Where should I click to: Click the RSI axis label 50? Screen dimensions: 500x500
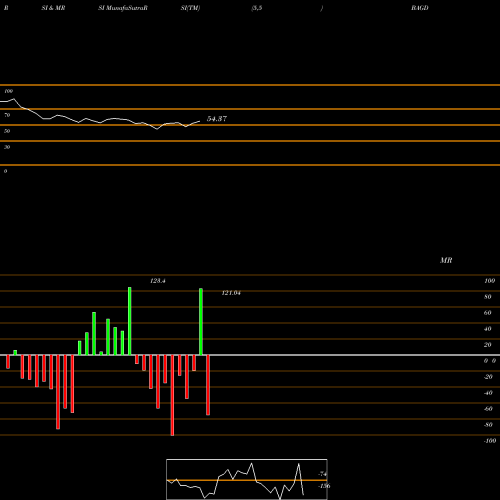pyautogui.click(x=7, y=131)
